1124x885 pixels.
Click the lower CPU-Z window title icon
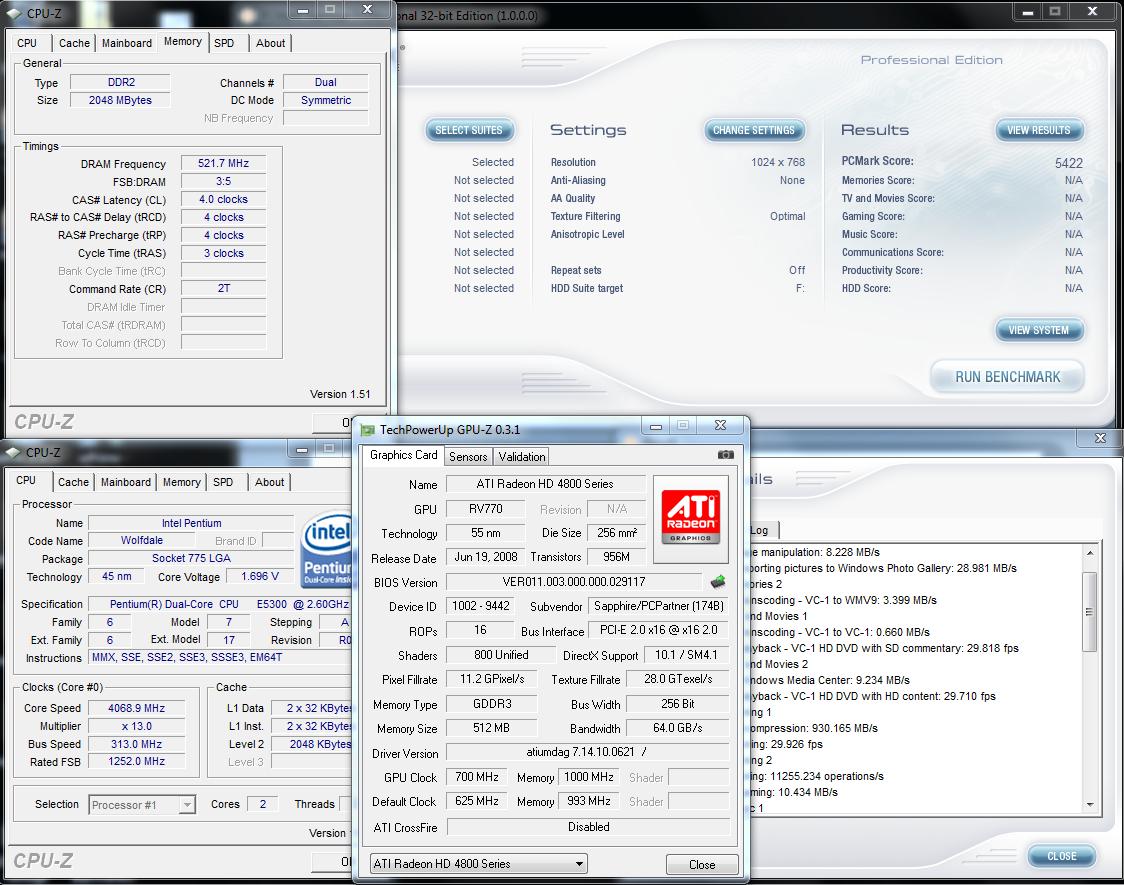13,452
